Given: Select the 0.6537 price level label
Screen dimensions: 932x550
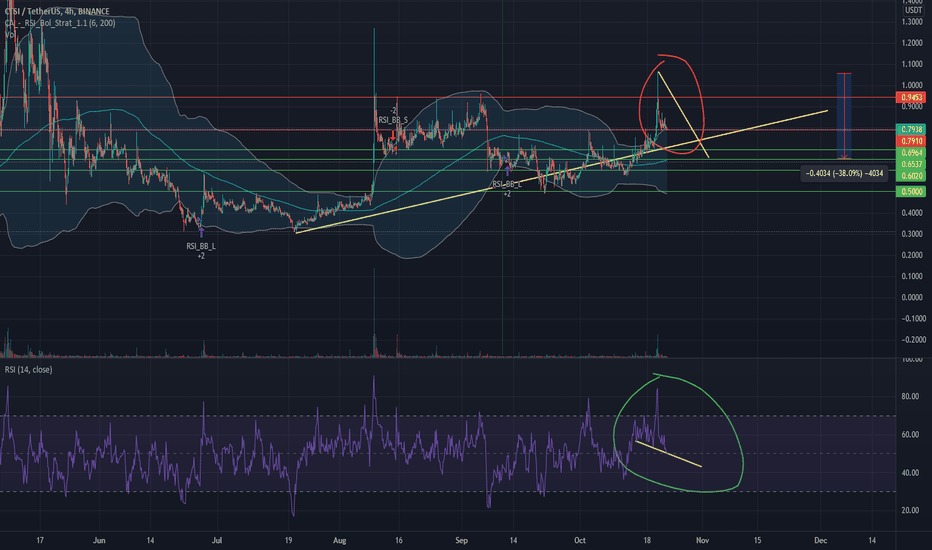Looking at the screenshot, I should 911,164.
